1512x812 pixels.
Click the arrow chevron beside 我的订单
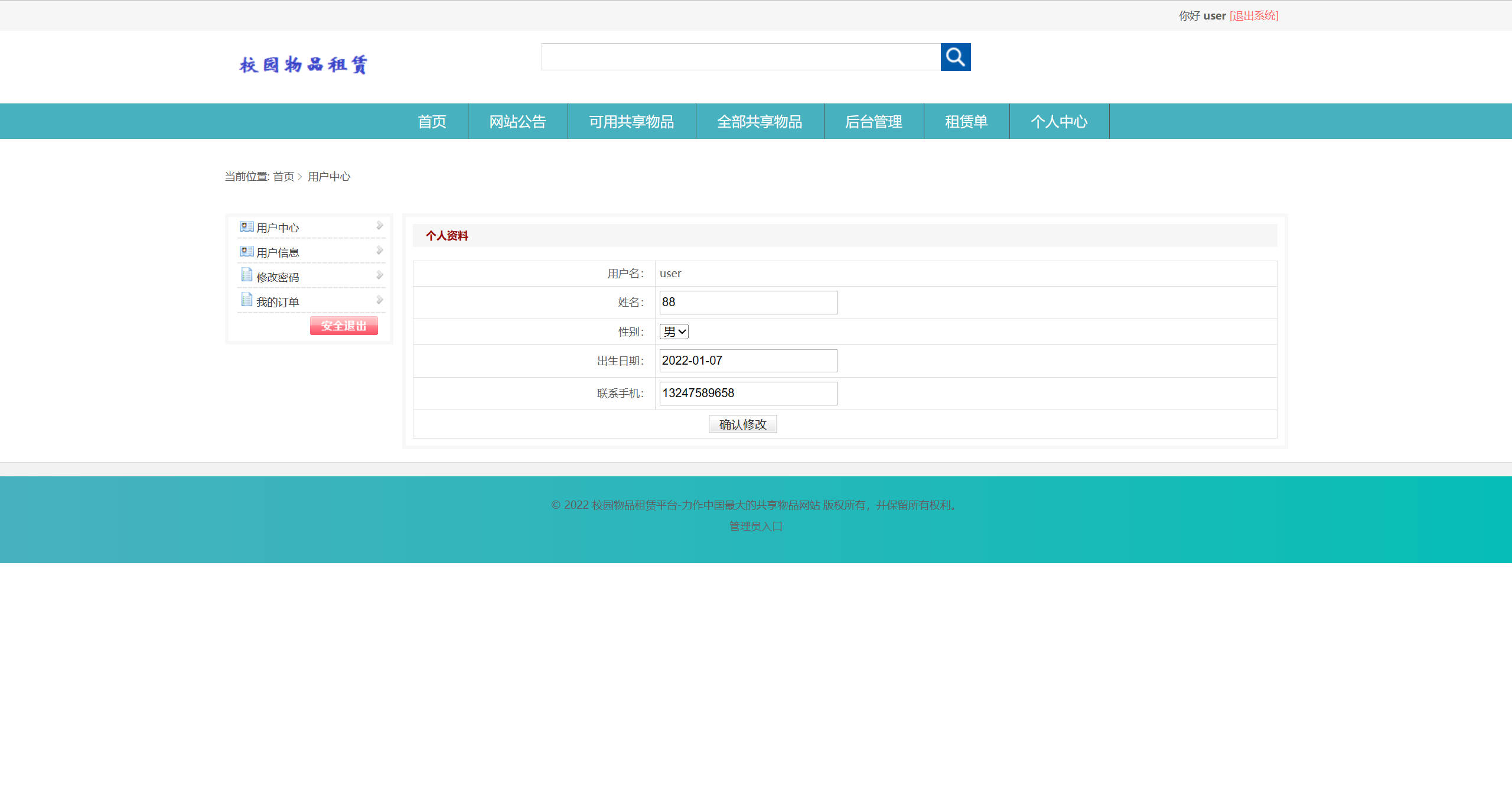click(380, 300)
